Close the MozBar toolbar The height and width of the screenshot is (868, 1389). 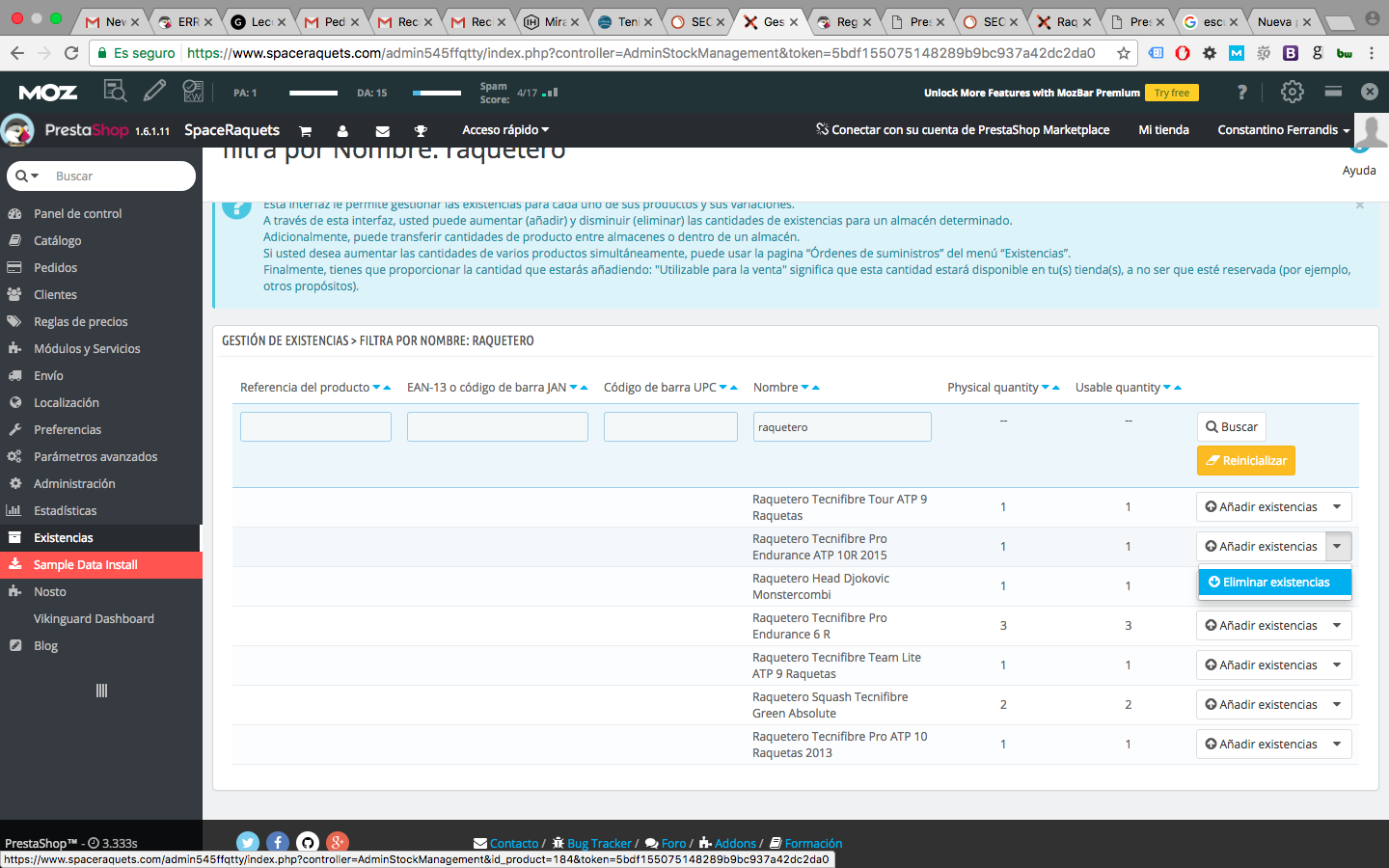click(x=1369, y=92)
